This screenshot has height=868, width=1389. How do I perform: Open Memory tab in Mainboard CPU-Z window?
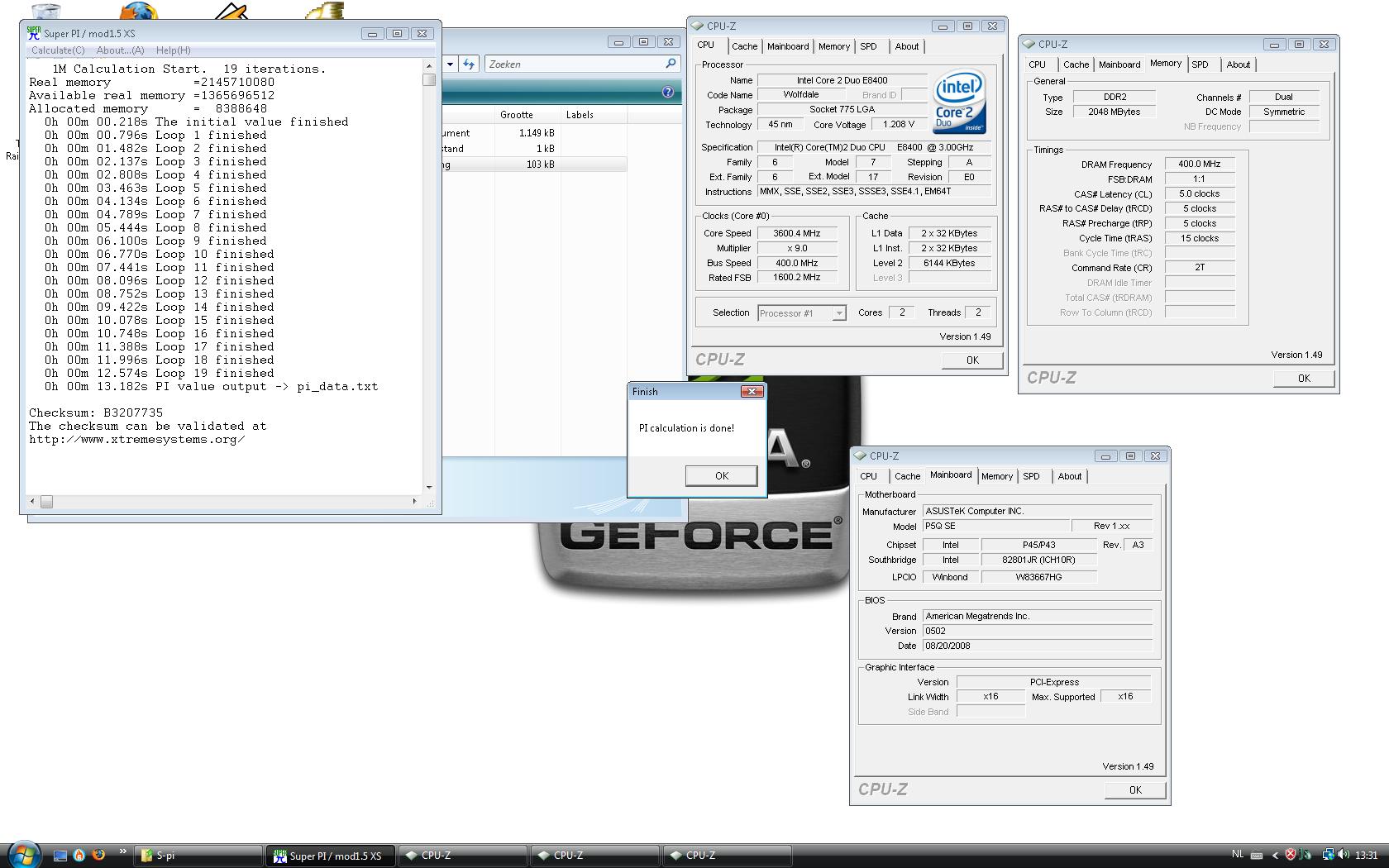click(x=997, y=476)
